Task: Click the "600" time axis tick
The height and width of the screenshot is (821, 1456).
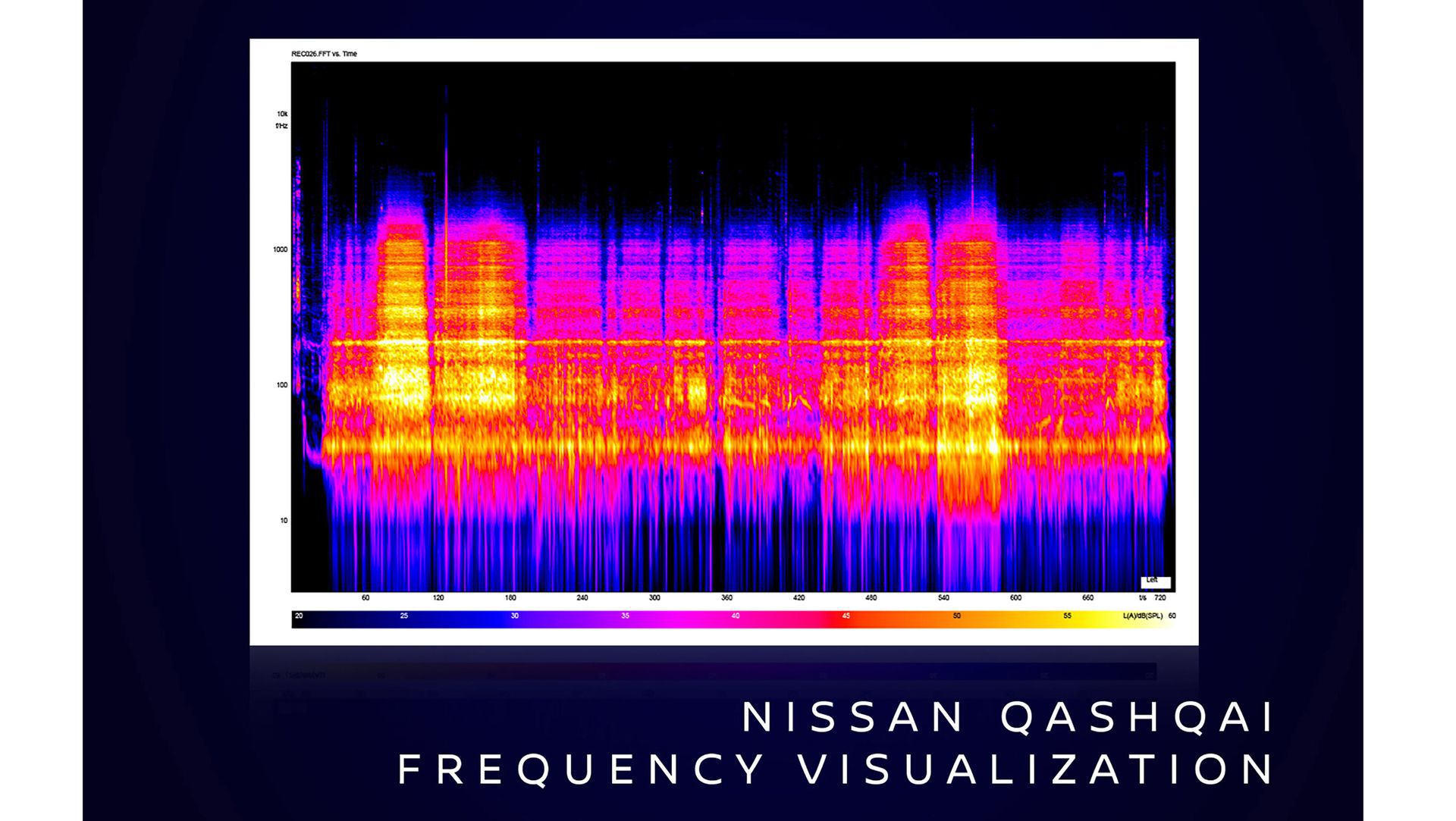Action: pyautogui.click(x=1015, y=598)
